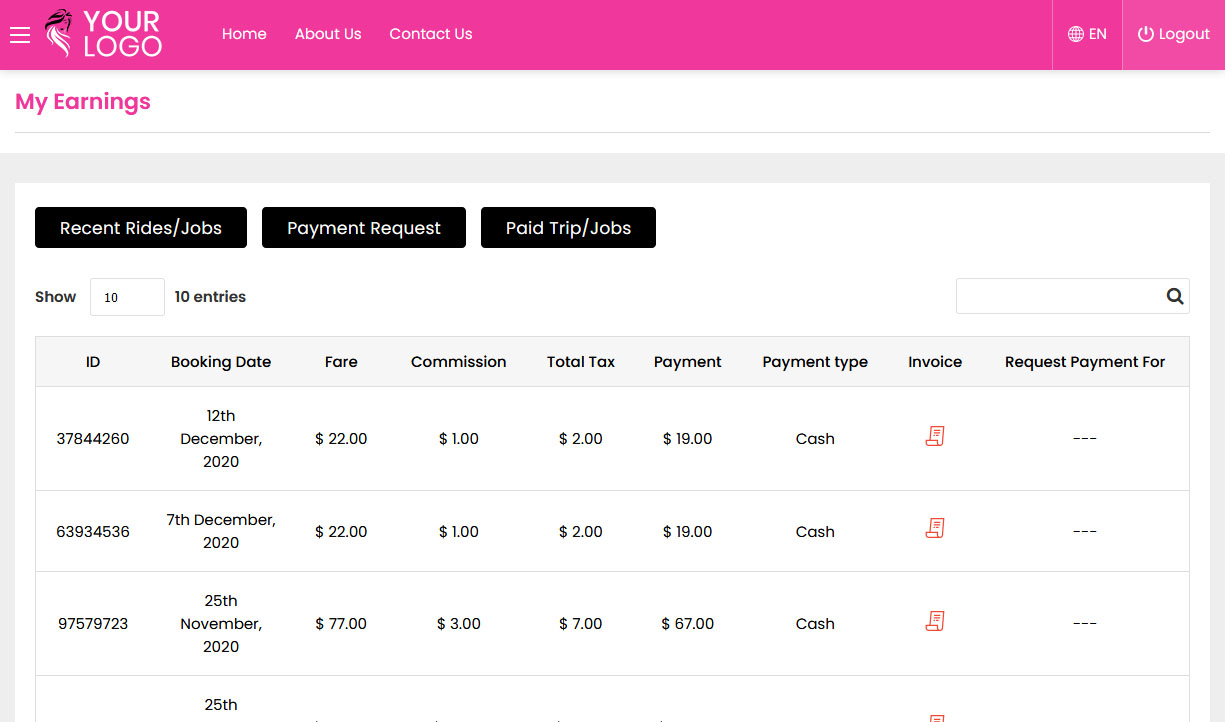Viewport: 1225px width, 722px height.
Task: Click the Request Payment For column header
Action: (x=1085, y=362)
